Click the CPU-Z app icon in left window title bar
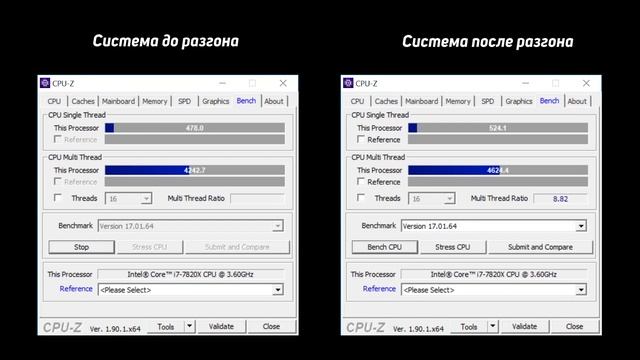The image size is (640, 360). coord(45,83)
